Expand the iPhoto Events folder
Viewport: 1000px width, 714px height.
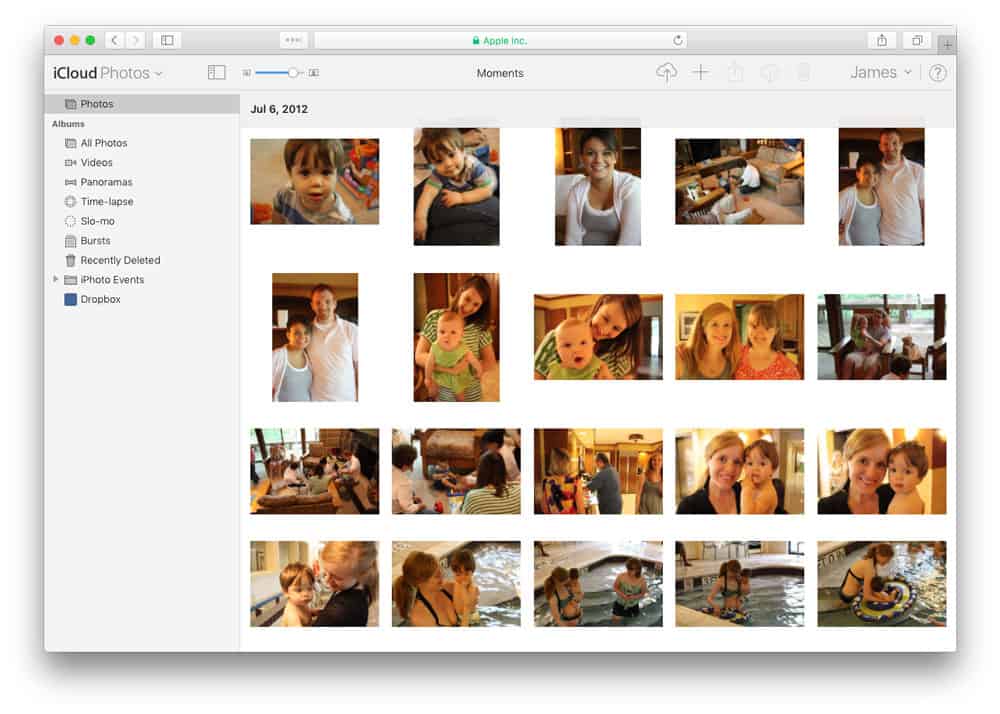[x=56, y=280]
